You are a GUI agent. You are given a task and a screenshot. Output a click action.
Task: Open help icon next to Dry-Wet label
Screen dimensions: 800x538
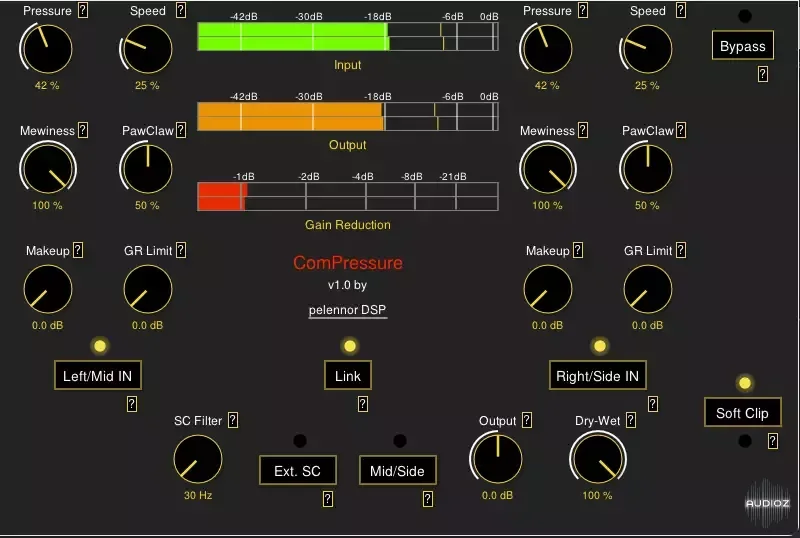coord(631,420)
